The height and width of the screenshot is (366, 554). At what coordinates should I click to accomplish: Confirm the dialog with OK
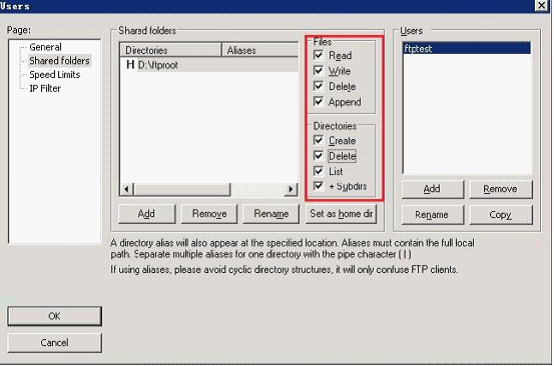(54, 316)
